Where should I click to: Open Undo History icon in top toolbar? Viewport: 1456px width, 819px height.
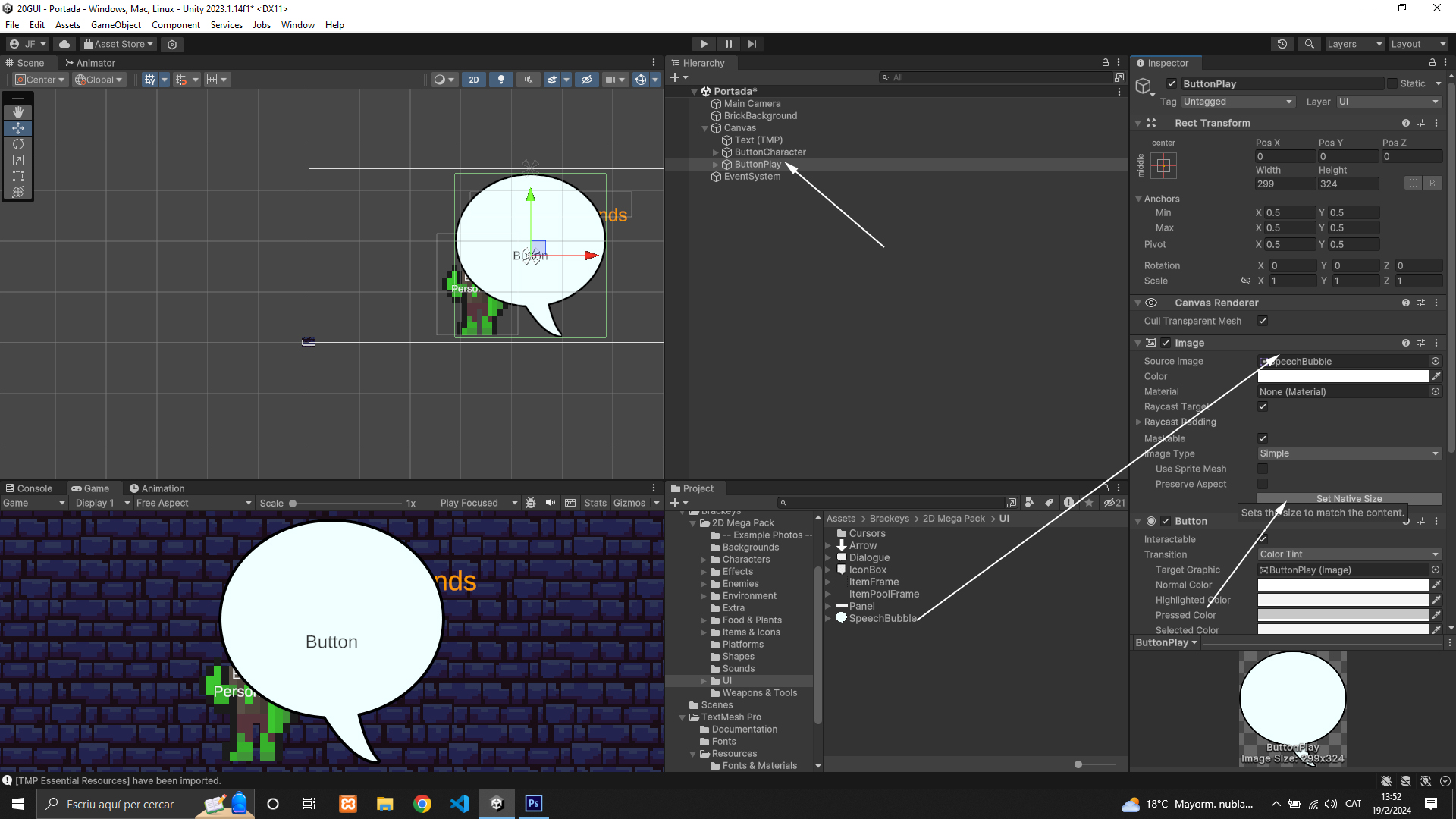point(1282,44)
